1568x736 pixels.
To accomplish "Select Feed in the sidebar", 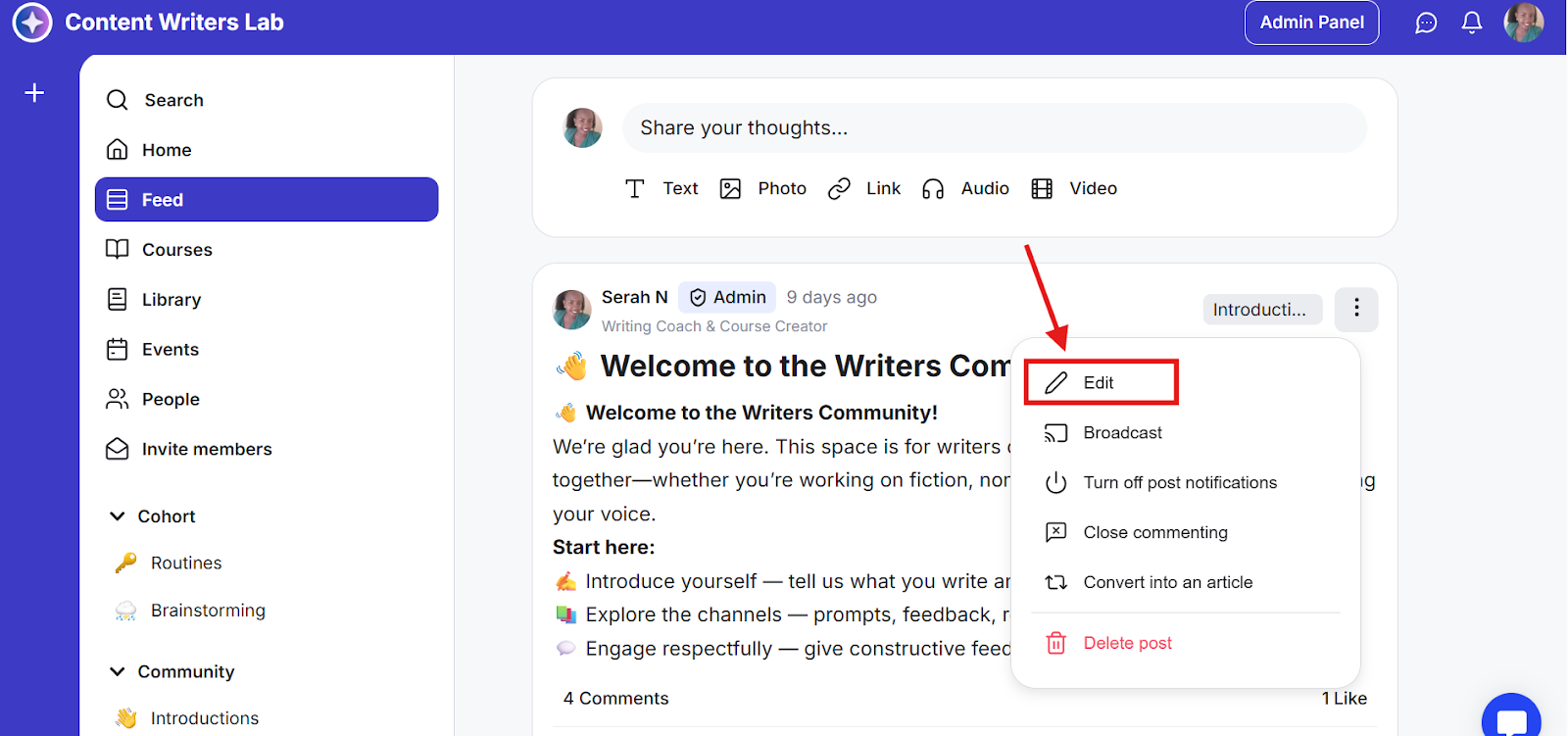I will (267, 199).
